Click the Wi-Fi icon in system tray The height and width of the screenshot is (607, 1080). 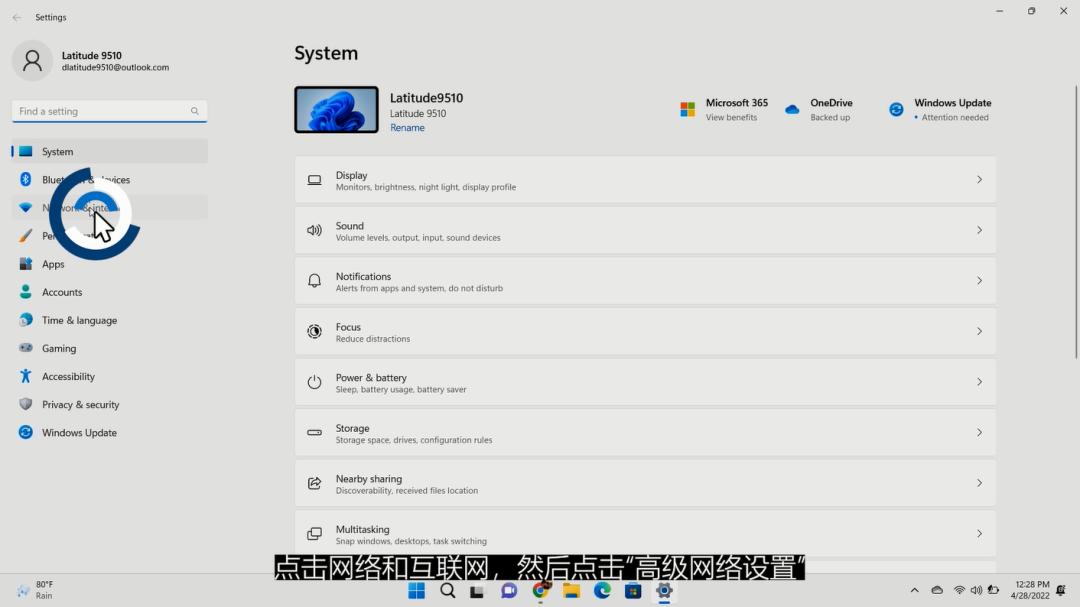point(959,590)
